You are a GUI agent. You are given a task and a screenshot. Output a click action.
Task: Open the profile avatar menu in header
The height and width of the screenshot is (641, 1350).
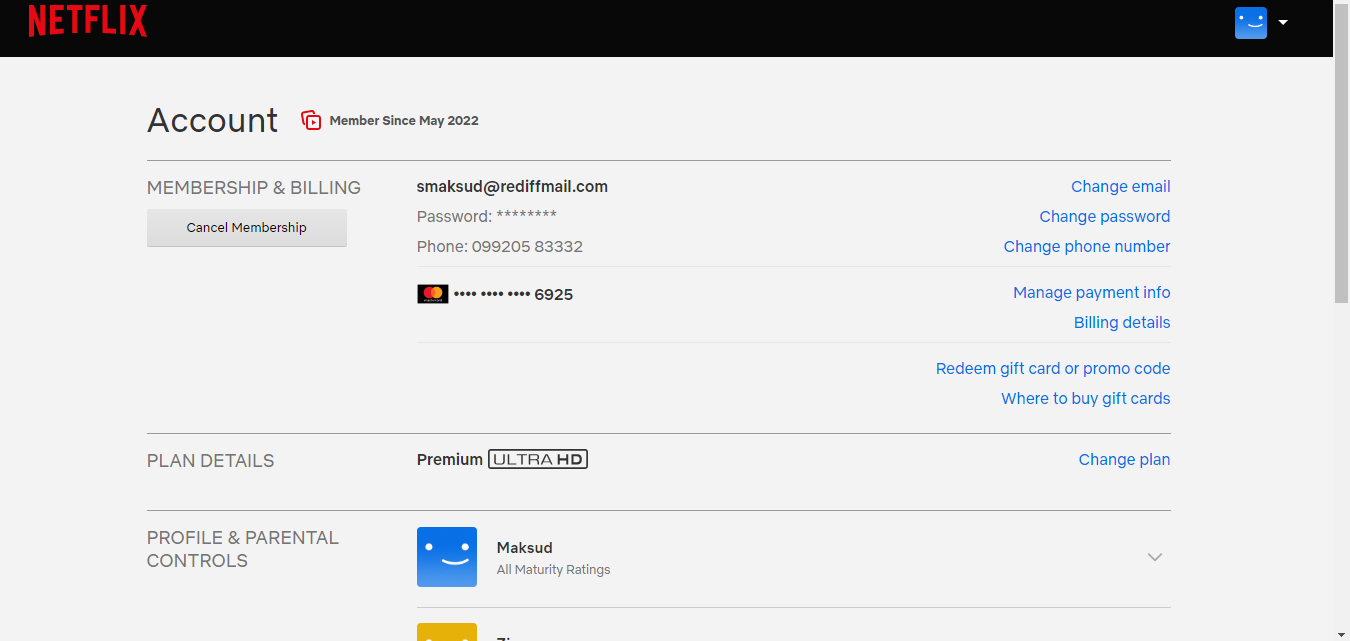pos(1251,23)
